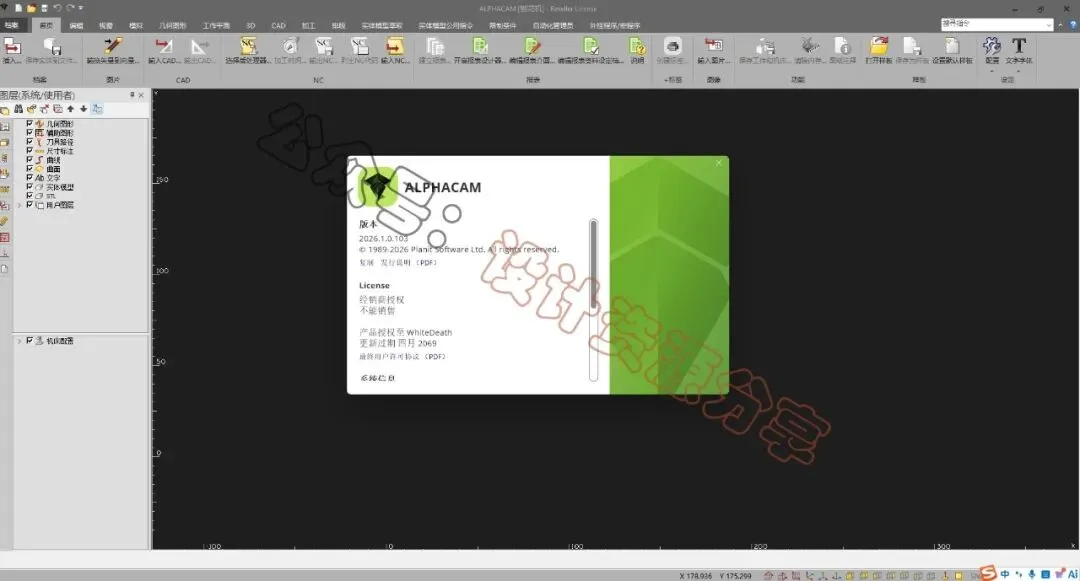Click the binoculars find icon in layers panel
Screen dimensions: 1080x581
click(19, 109)
